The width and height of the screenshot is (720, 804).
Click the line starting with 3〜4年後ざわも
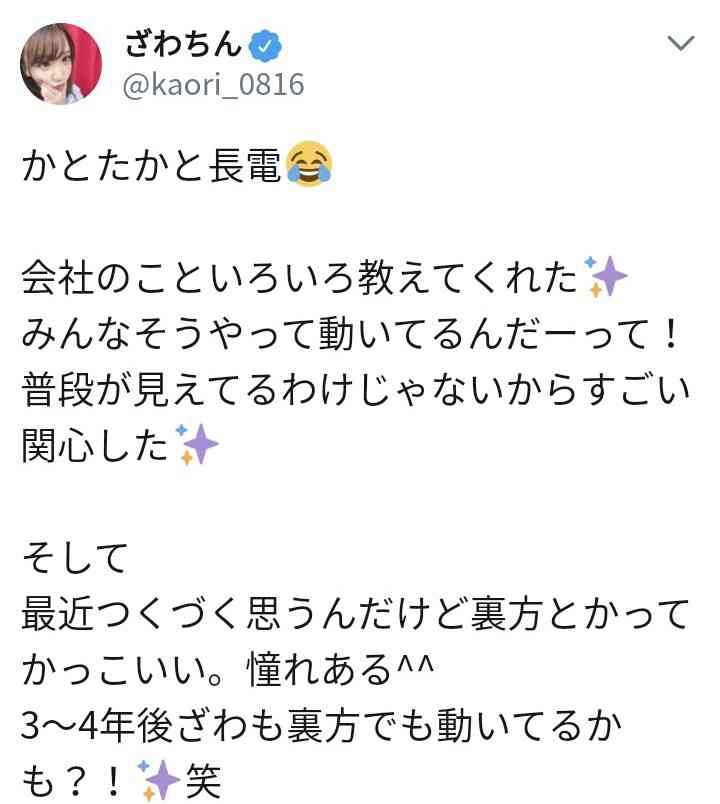pyautogui.click(x=322, y=725)
